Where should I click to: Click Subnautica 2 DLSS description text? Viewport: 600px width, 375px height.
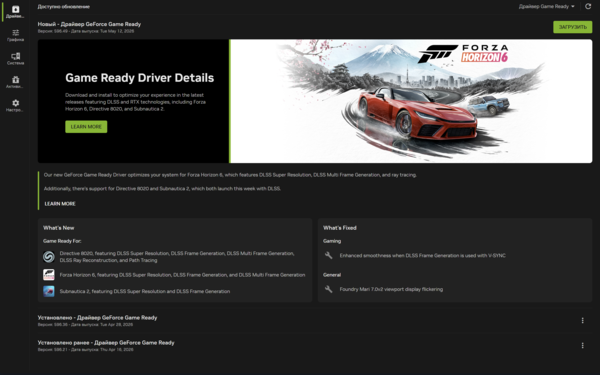[x=145, y=291]
